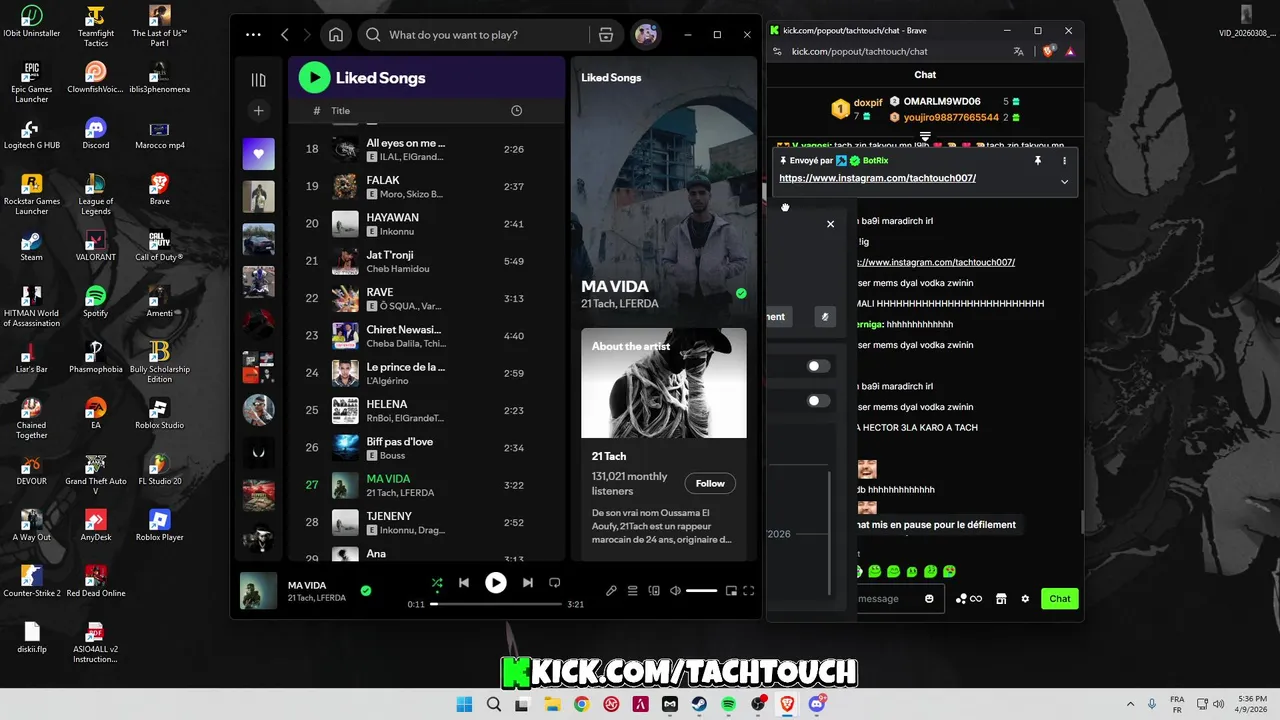The image size is (1280, 720).
Task: Adjust the Spotify volume slider
Action: tap(701, 591)
